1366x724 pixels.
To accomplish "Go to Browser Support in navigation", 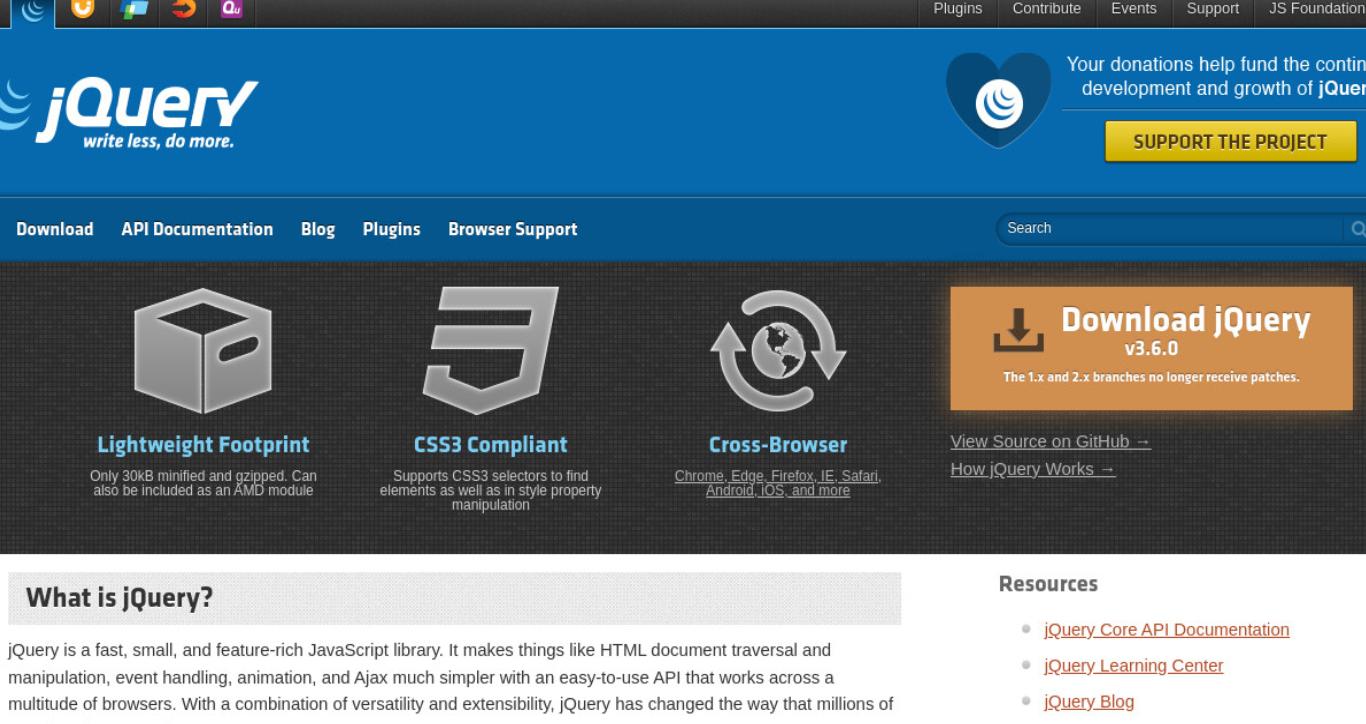I will point(513,229).
